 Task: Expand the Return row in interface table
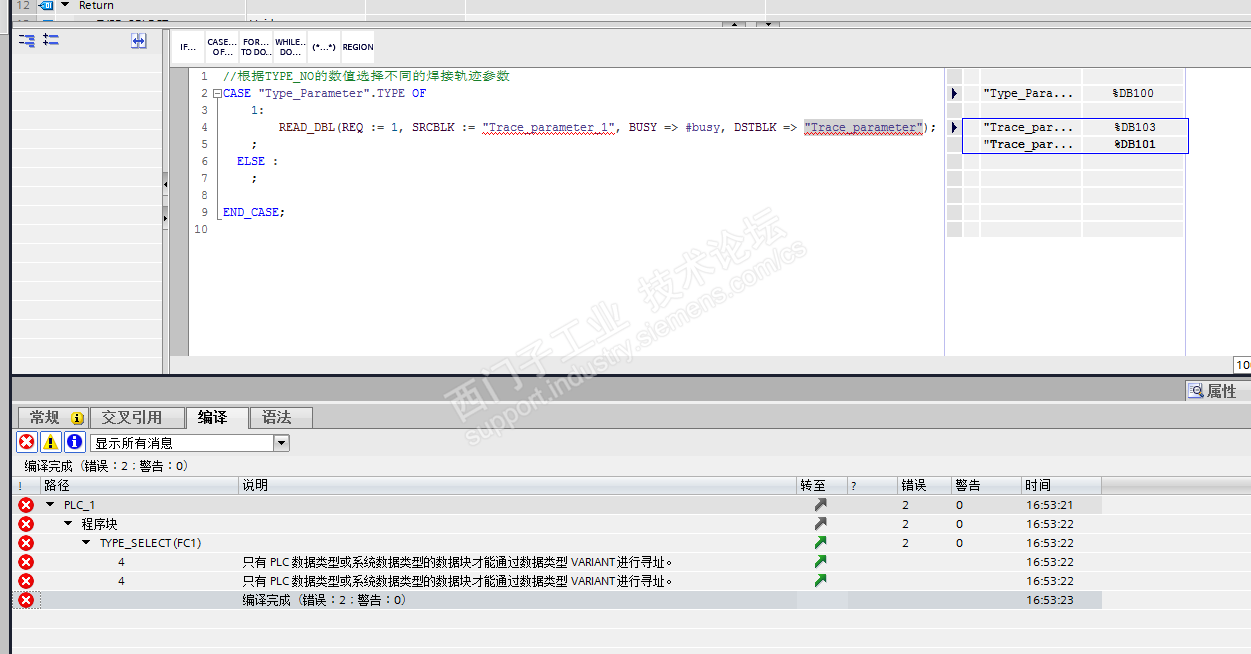click(65, 5)
